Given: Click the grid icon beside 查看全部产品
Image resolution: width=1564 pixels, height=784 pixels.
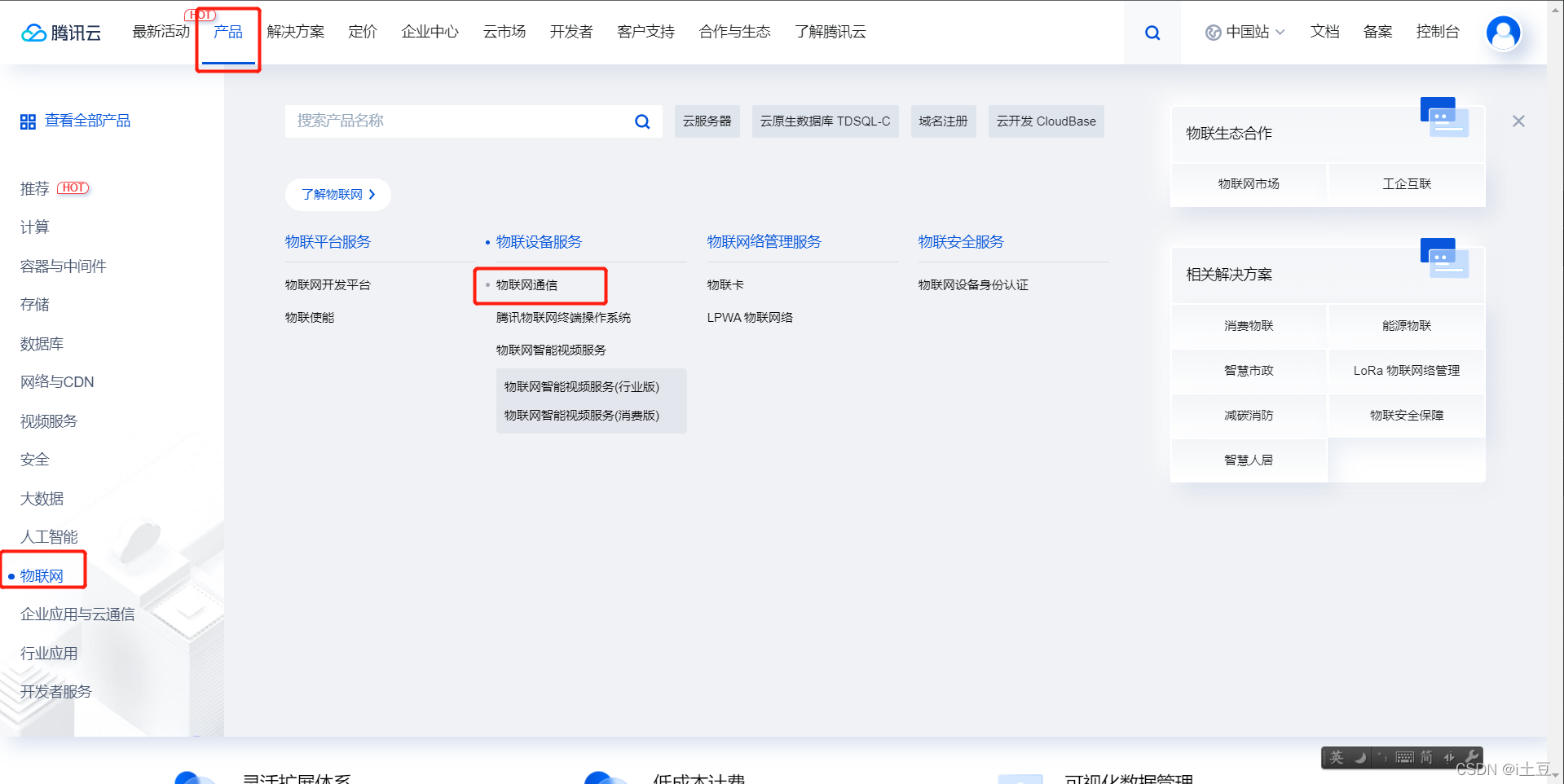Looking at the screenshot, I should pyautogui.click(x=28, y=121).
